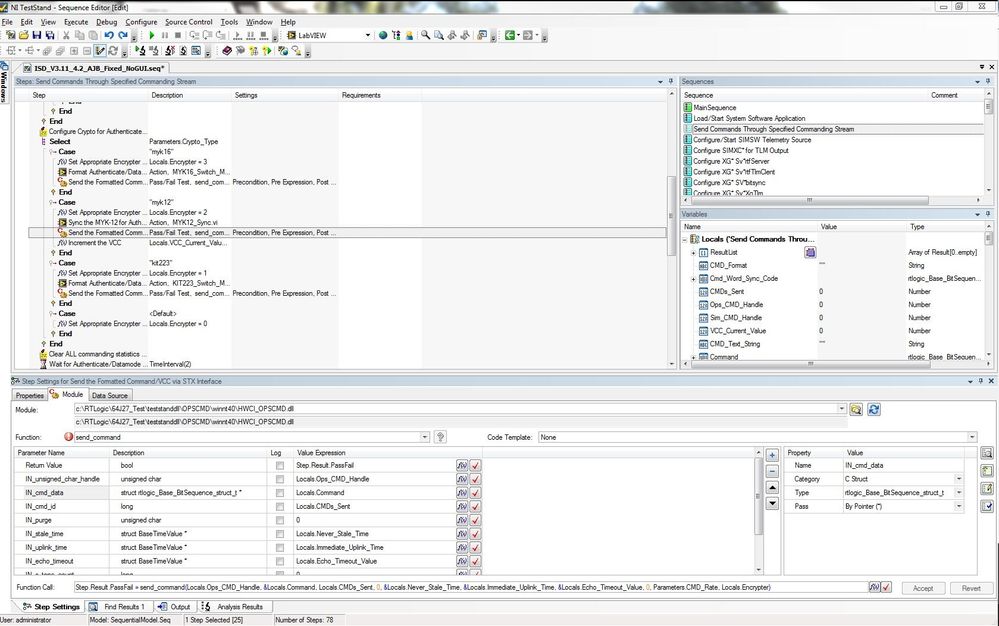Check expression for Locals.CMDs_Sent row
The image size is (999, 626).
[x=475, y=507]
